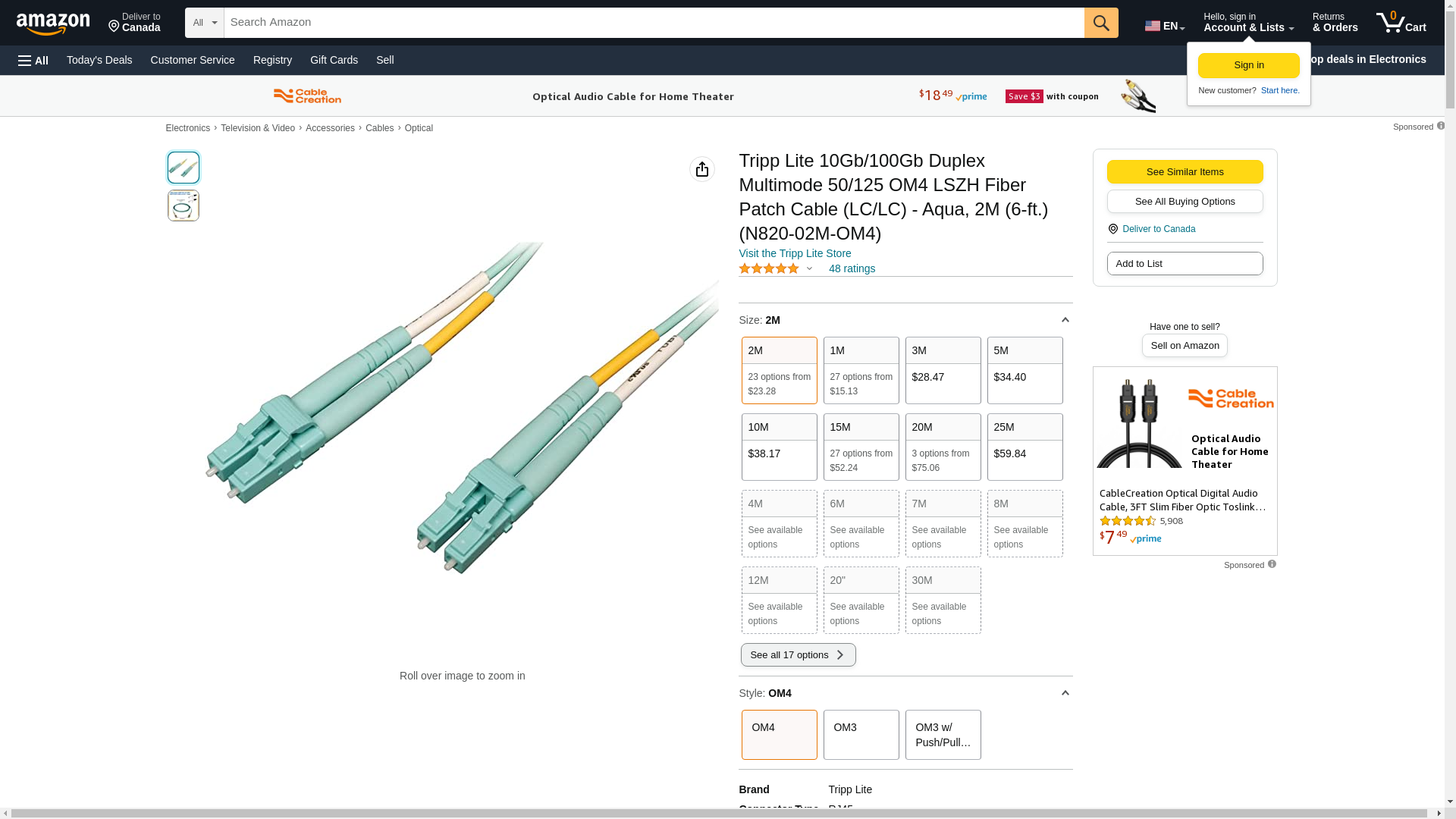Choose the 10M size option
The height and width of the screenshot is (819, 1456).
pyautogui.click(x=779, y=447)
